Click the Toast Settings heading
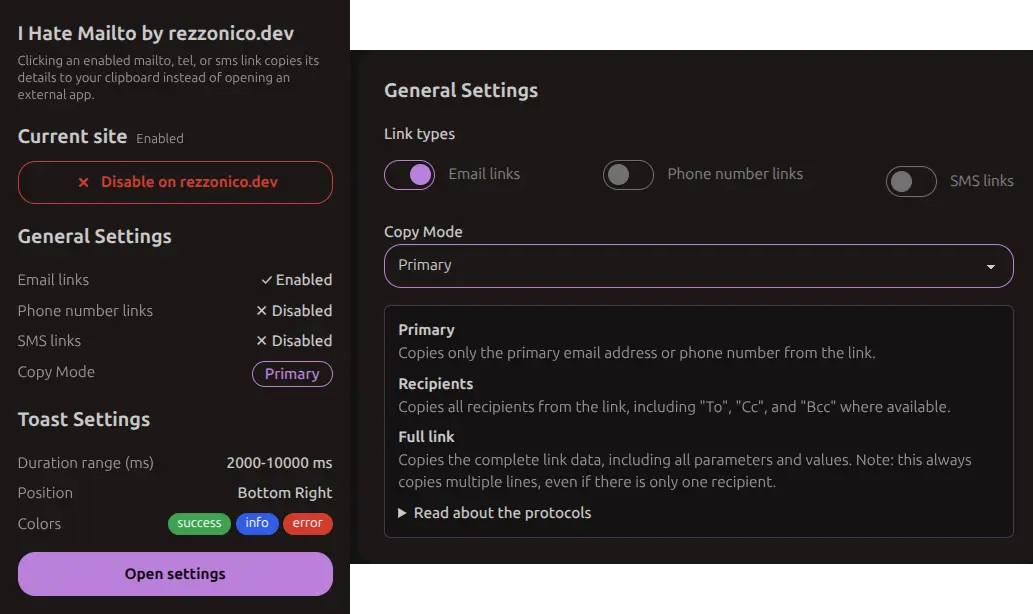Screen dimensions: 1033x614 pos(84,420)
